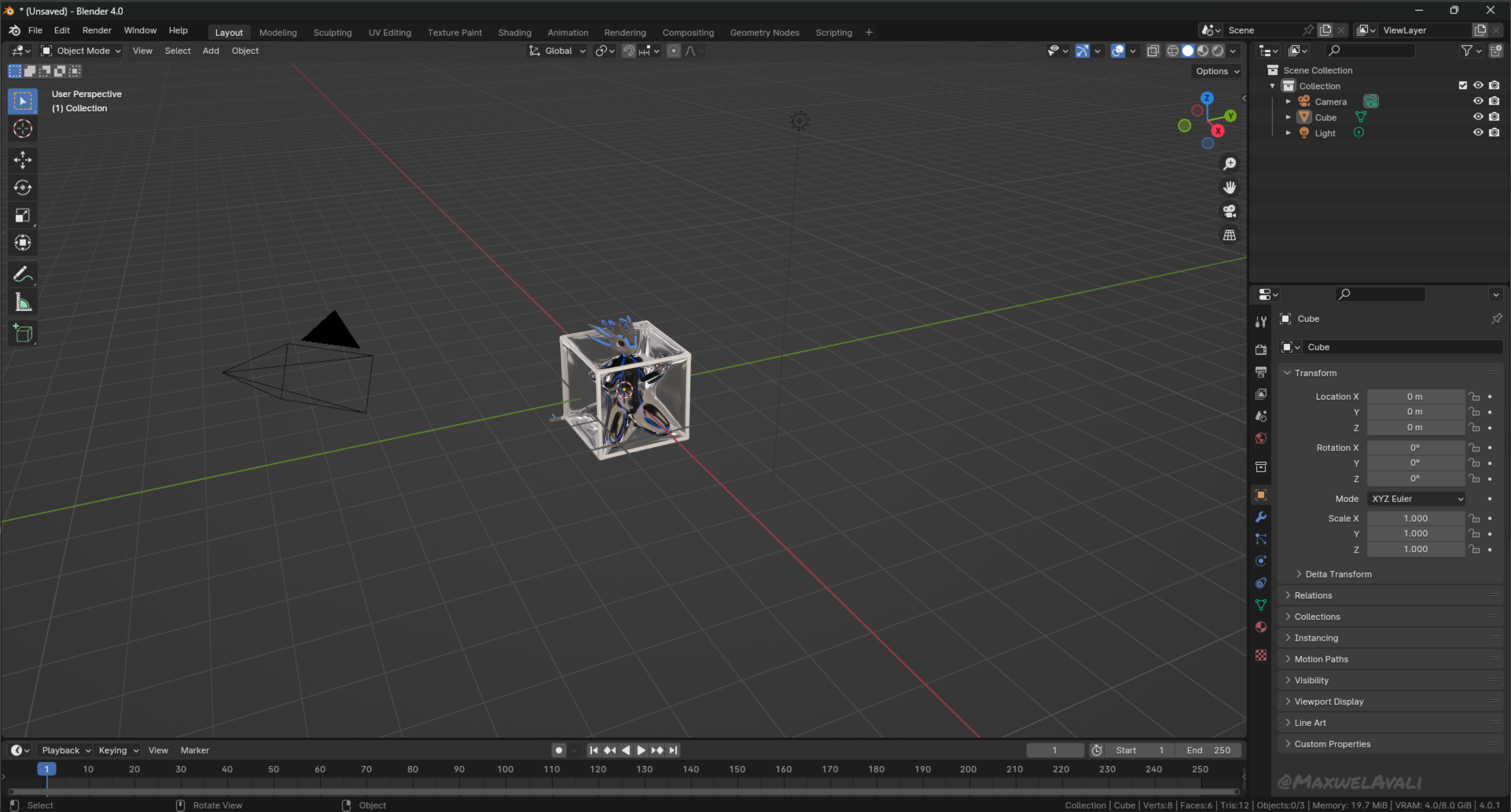This screenshot has height=812, width=1511.
Task: Hide the Cube in the outliner
Action: coord(1478,117)
